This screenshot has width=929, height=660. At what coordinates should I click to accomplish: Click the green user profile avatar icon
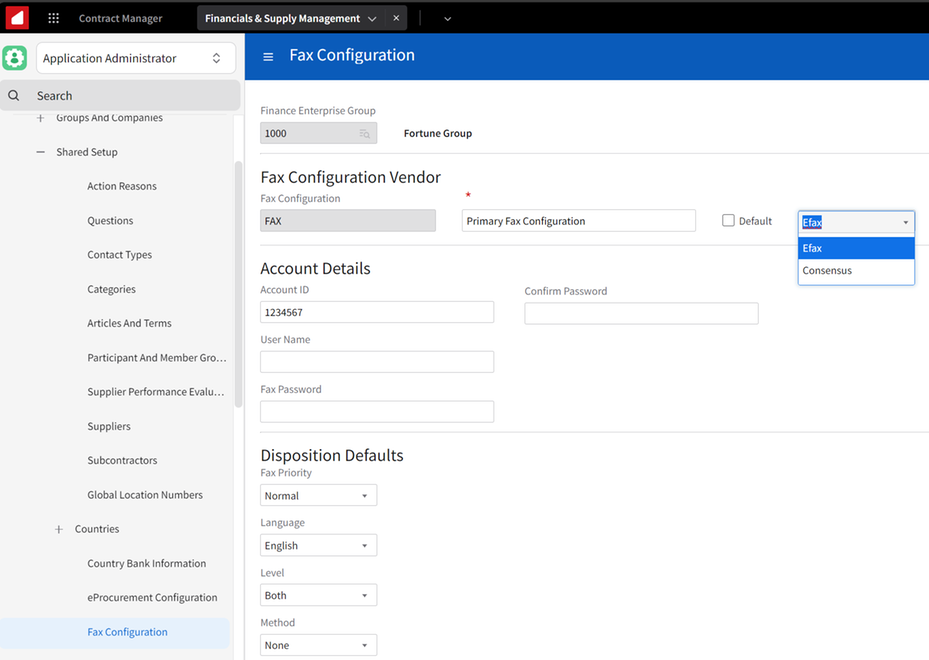(15, 57)
